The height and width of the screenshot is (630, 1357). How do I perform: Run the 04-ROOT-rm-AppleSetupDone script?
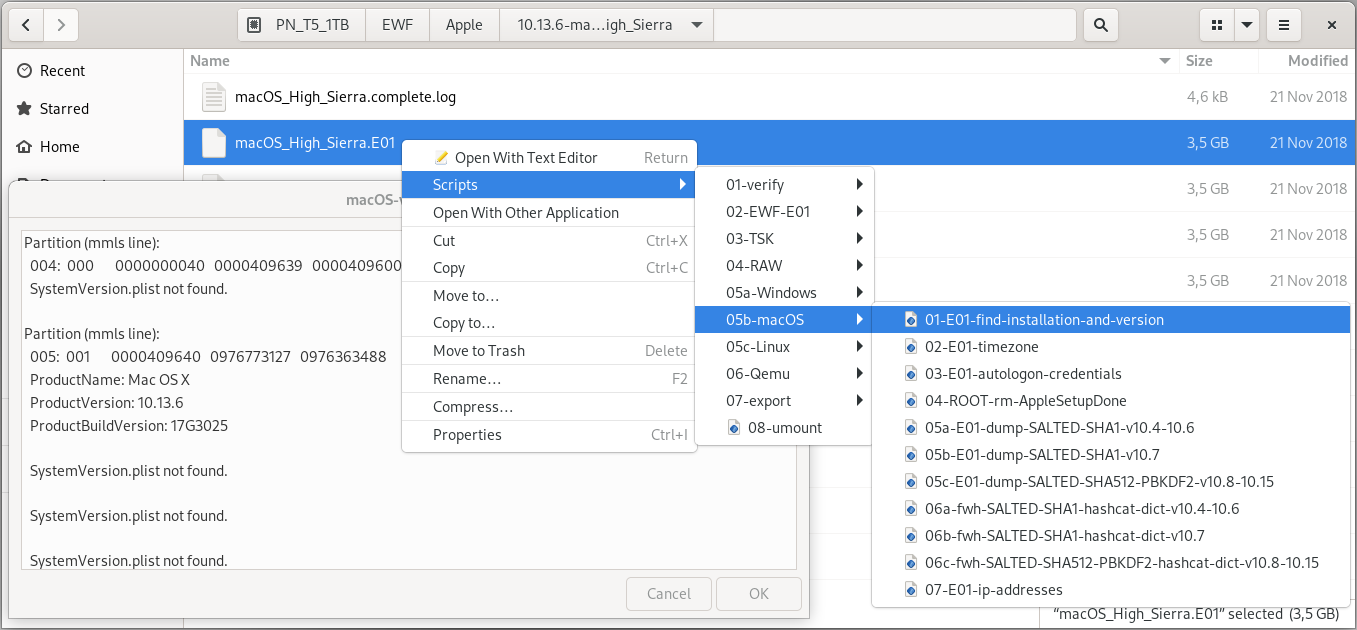pyautogui.click(x=1111, y=401)
